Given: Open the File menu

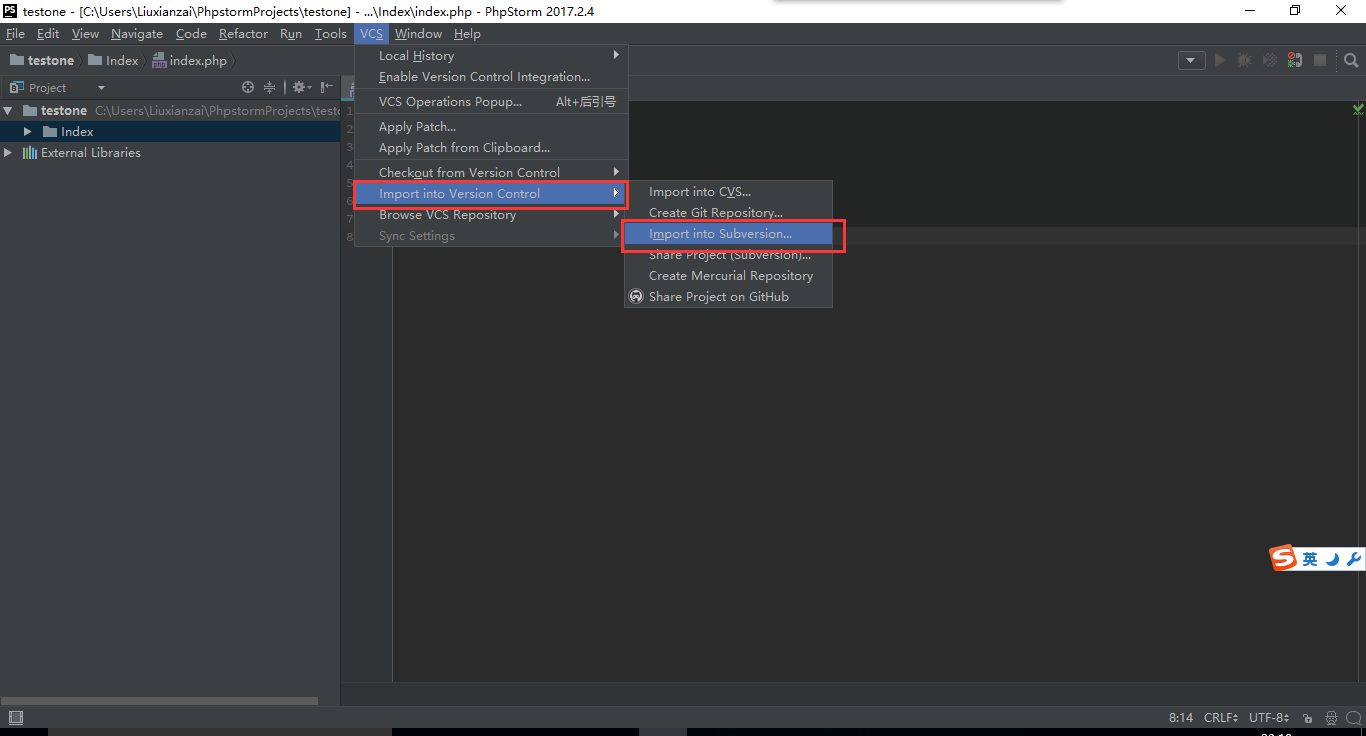Looking at the screenshot, I should pos(15,34).
